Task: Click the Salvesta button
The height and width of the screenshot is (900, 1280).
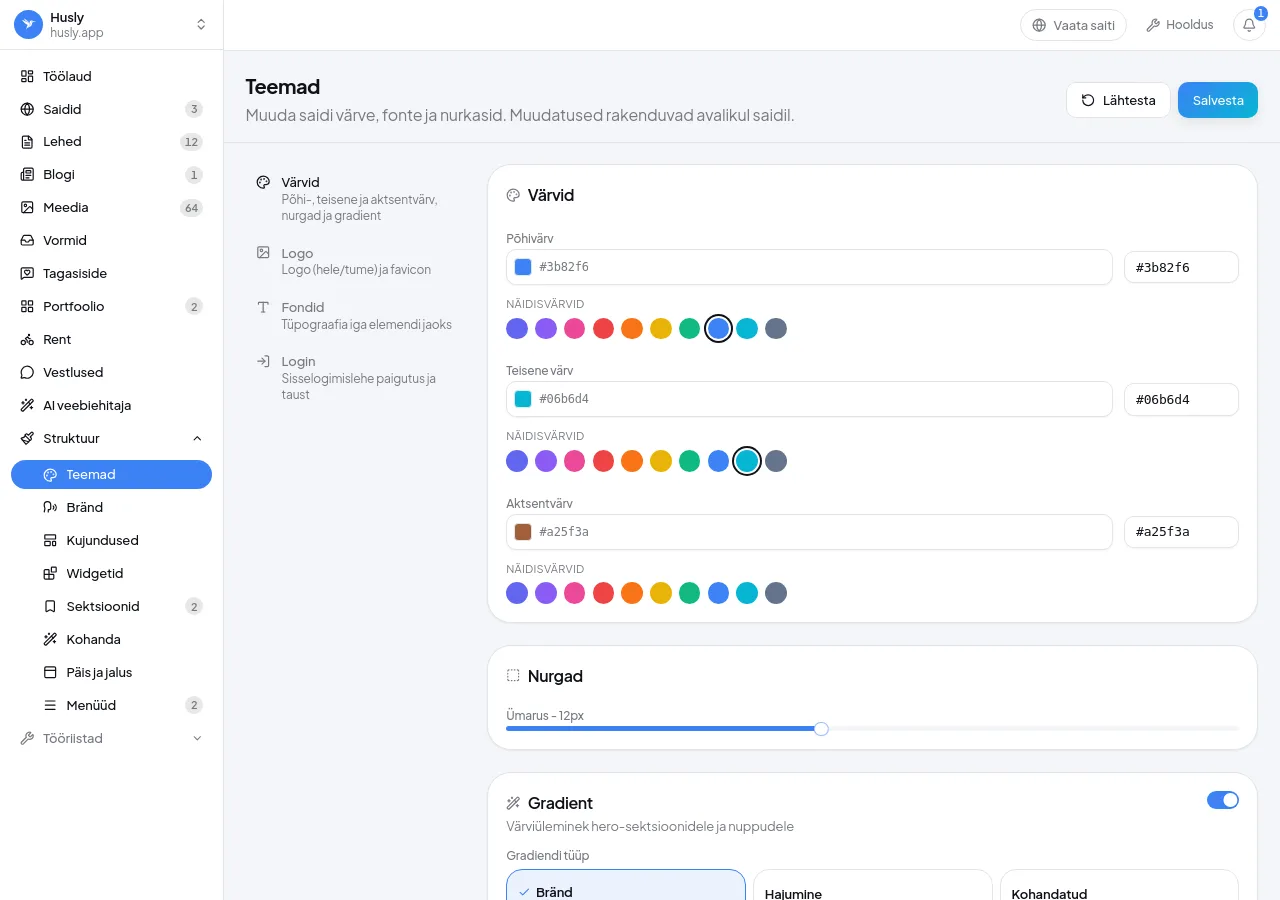Action: click(1218, 100)
